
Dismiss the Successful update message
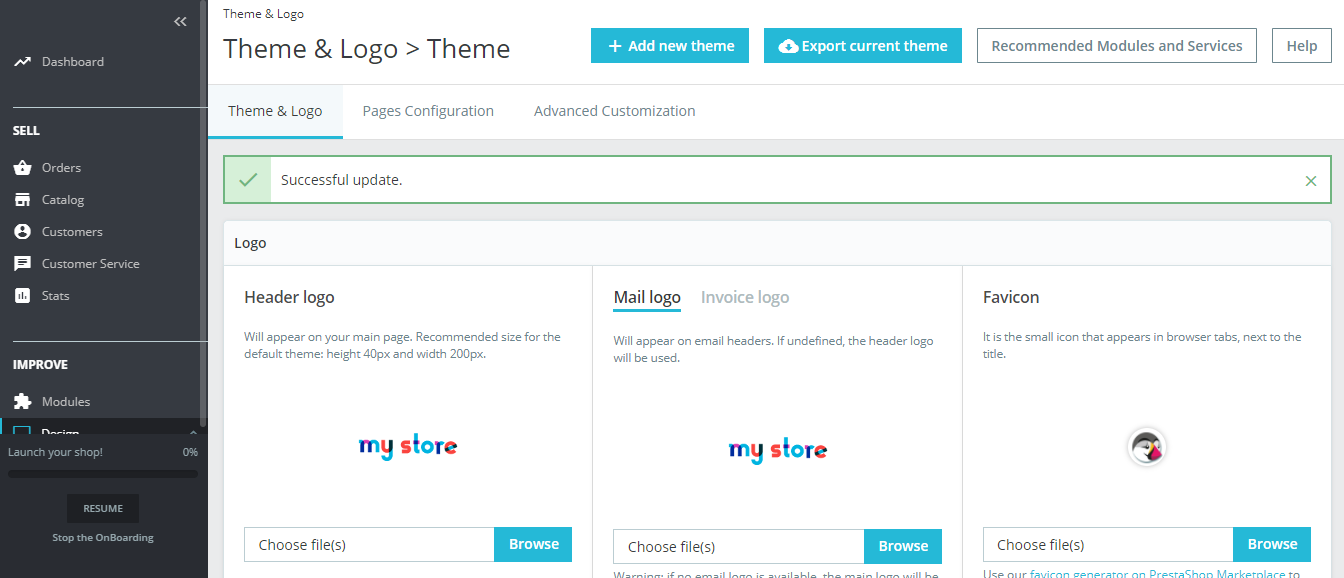[x=1311, y=181]
